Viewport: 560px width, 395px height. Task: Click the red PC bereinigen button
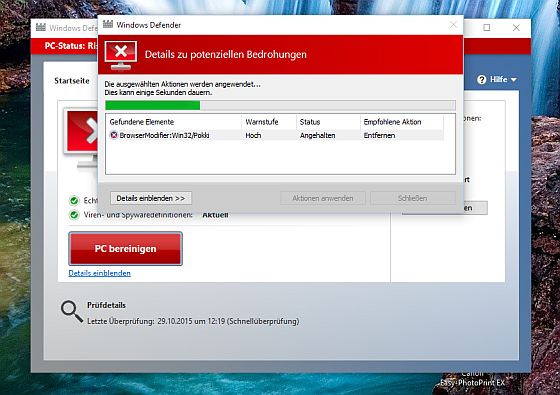[125, 249]
